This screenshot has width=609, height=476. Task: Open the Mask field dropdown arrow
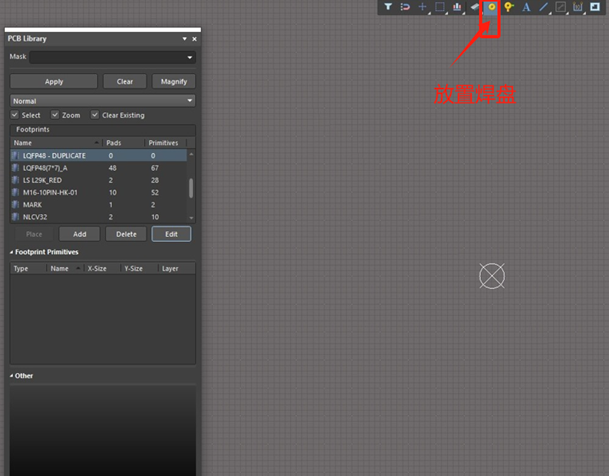tap(189, 58)
